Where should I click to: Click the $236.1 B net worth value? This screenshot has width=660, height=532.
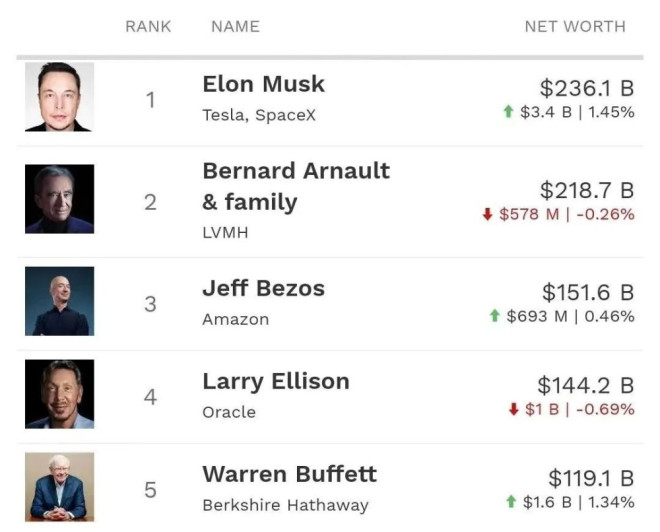tap(587, 88)
